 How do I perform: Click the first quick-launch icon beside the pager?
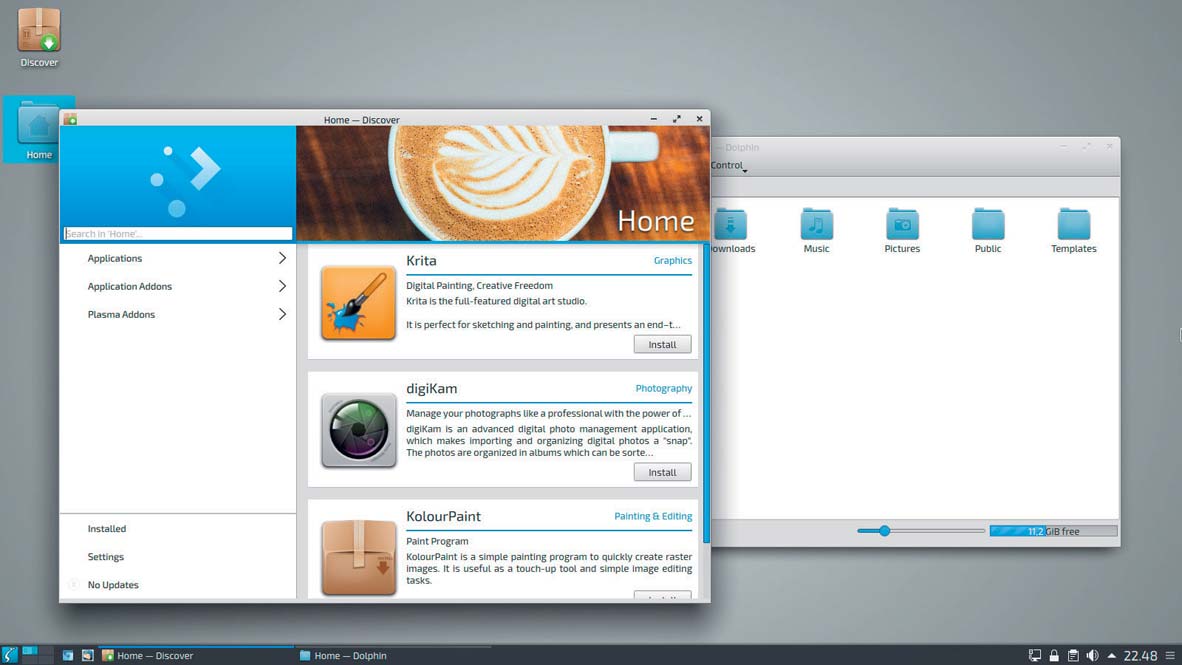coord(68,655)
